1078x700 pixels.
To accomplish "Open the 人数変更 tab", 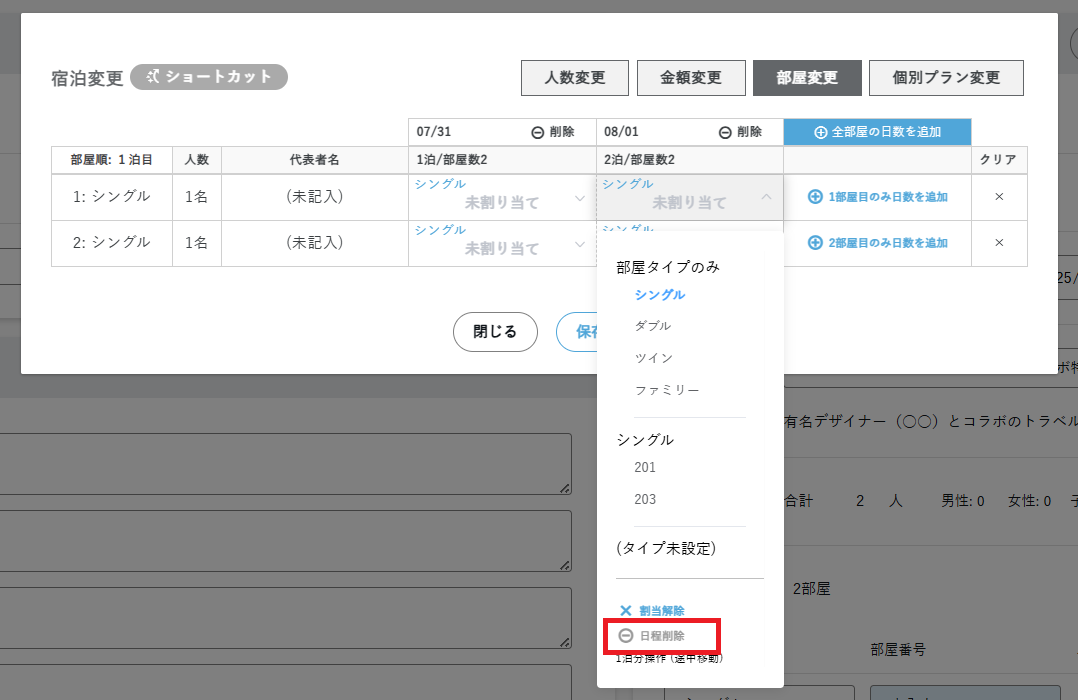I will pos(574,78).
